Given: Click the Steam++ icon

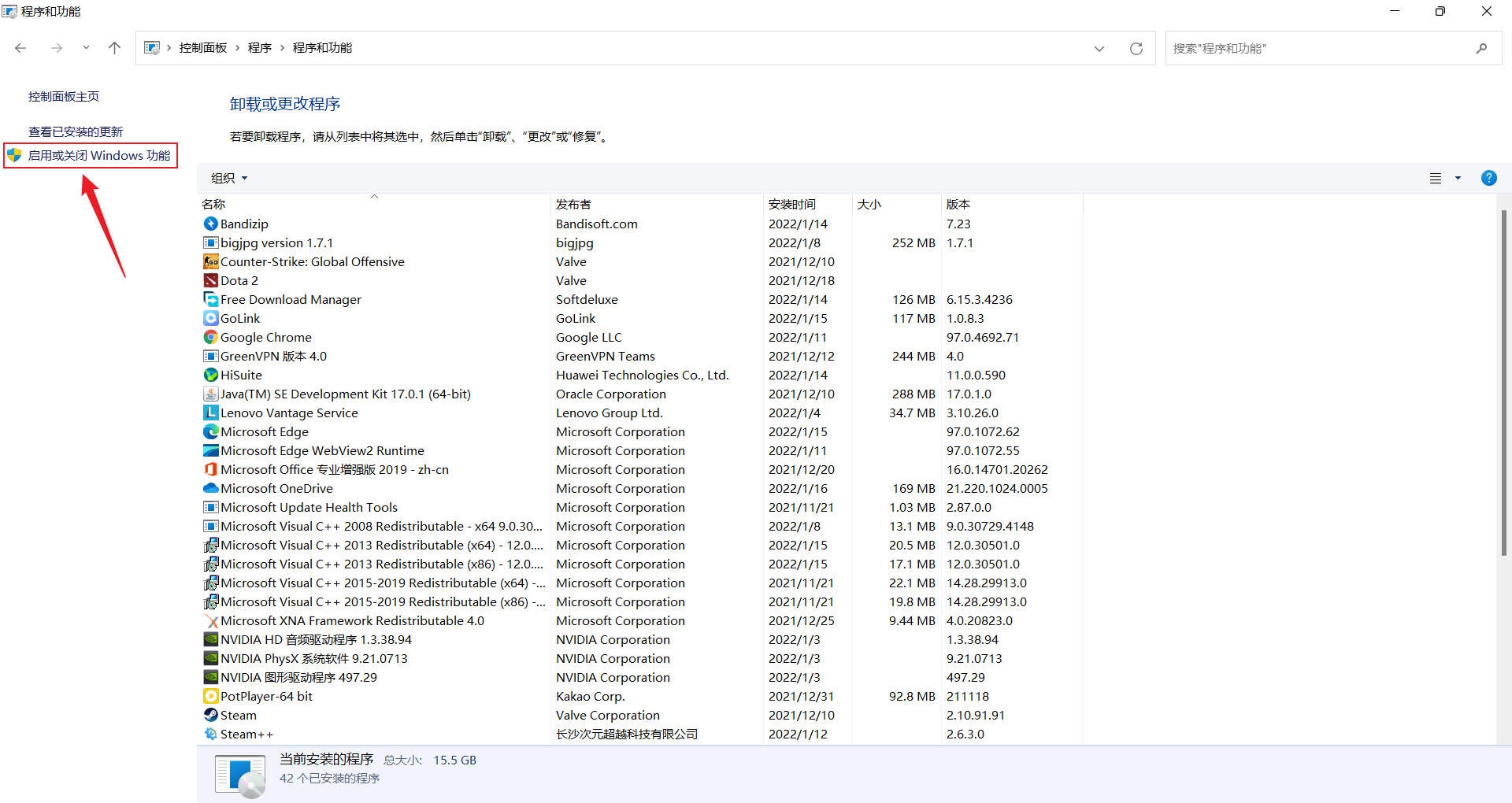Looking at the screenshot, I should pyautogui.click(x=210, y=734).
